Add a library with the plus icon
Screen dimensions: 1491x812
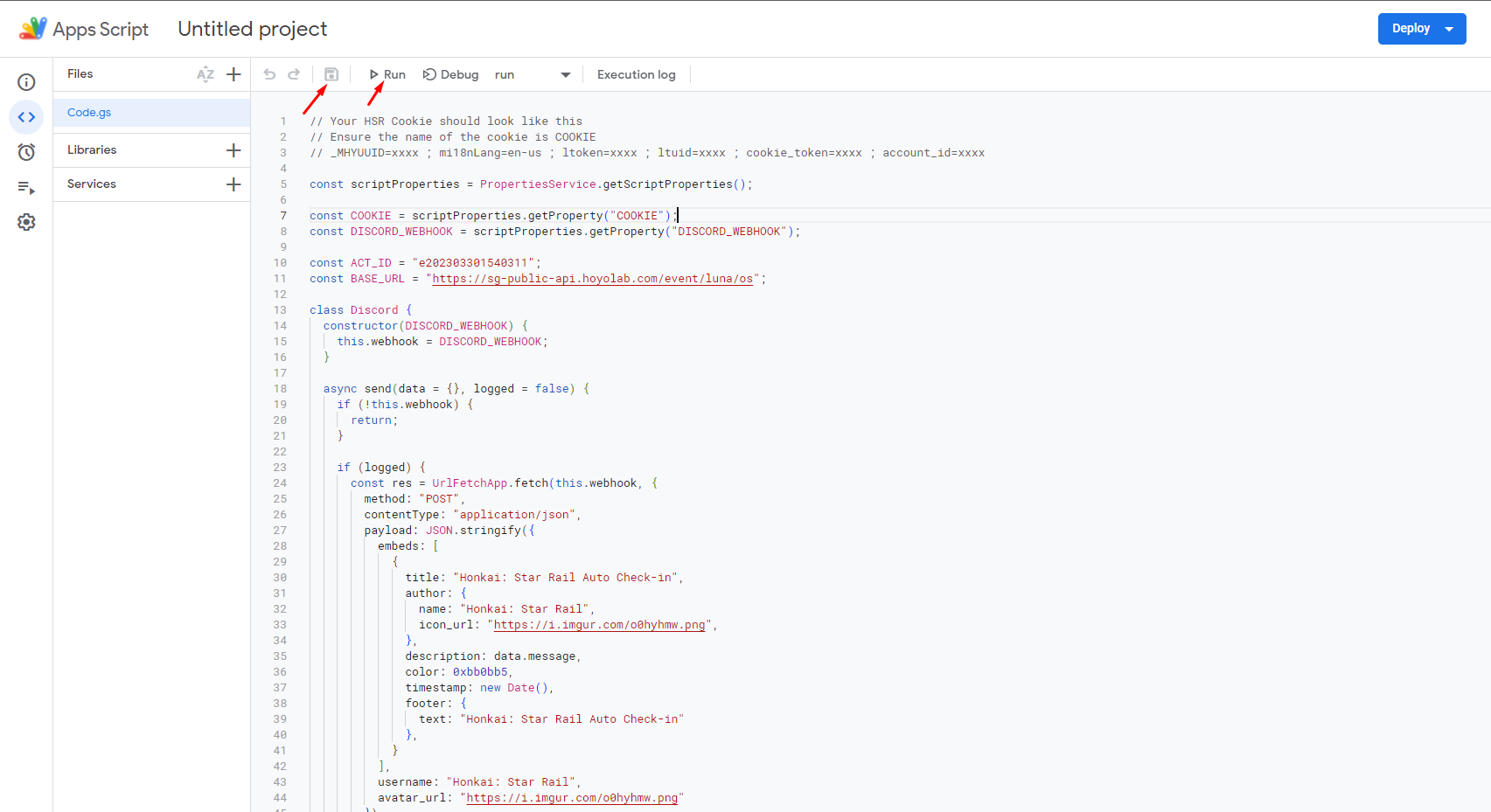point(233,149)
